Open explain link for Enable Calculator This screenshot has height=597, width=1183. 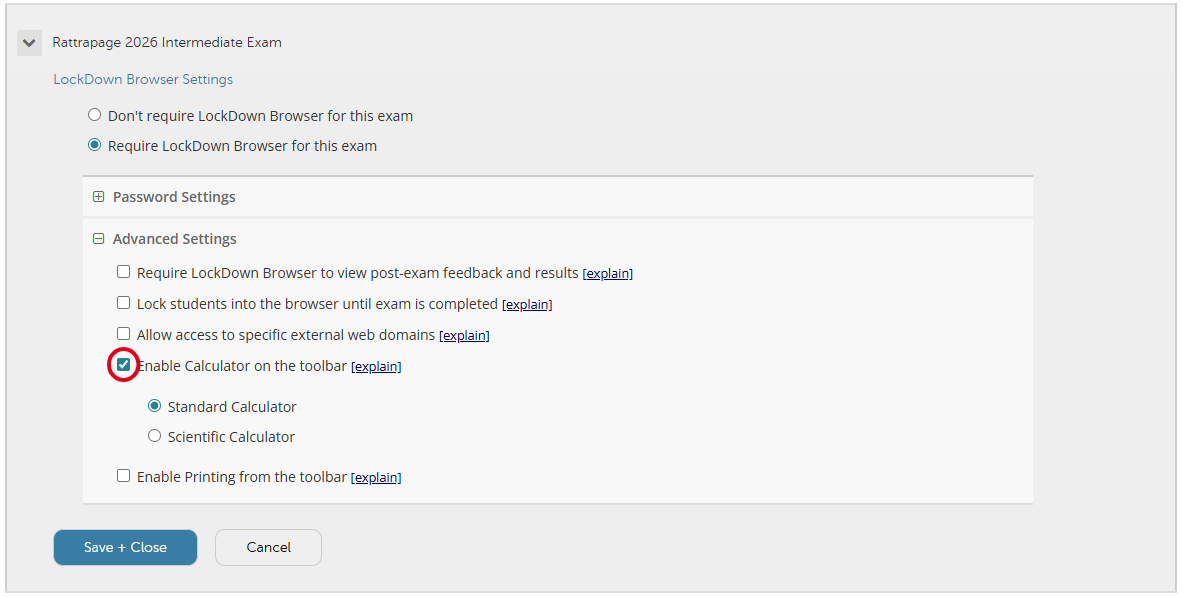[376, 367]
